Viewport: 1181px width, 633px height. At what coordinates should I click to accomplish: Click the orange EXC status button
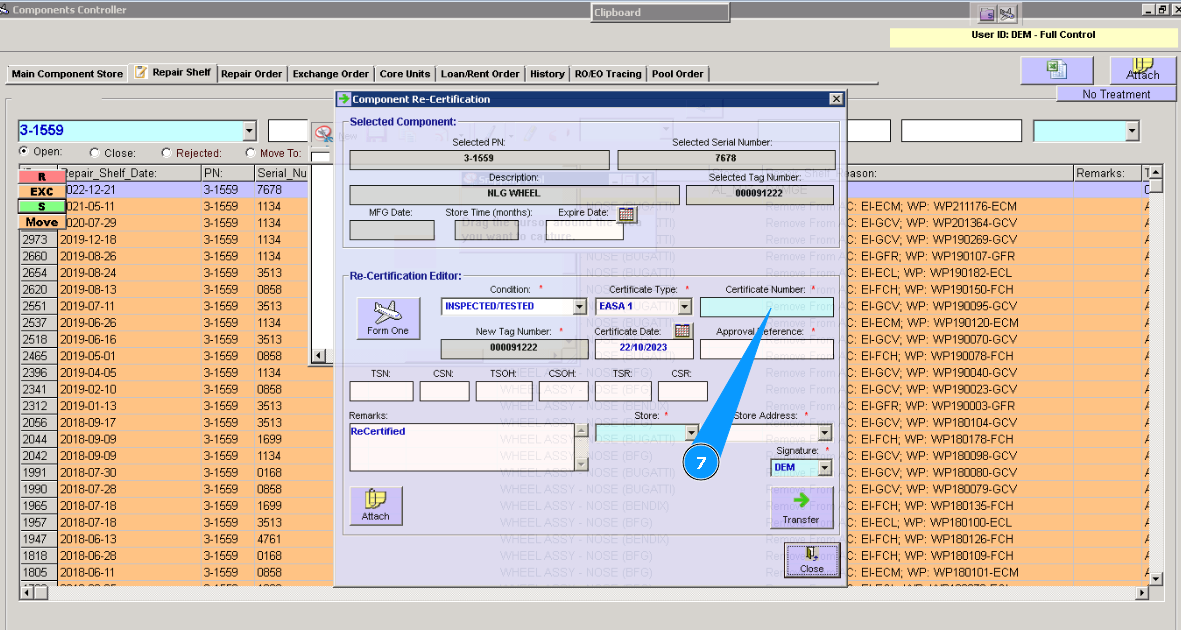click(40, 191)
